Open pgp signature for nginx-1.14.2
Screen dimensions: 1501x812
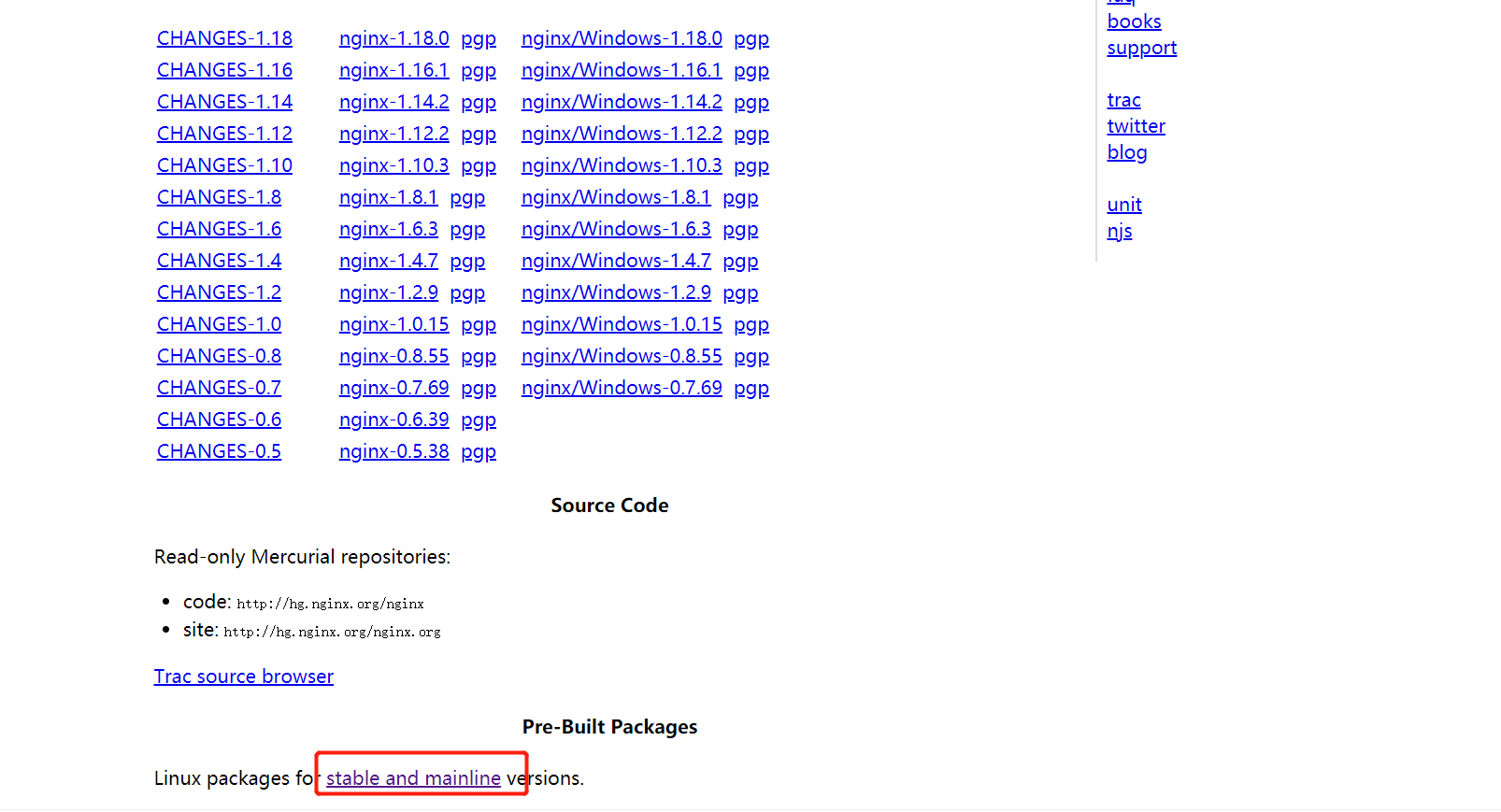pos(479,103)
